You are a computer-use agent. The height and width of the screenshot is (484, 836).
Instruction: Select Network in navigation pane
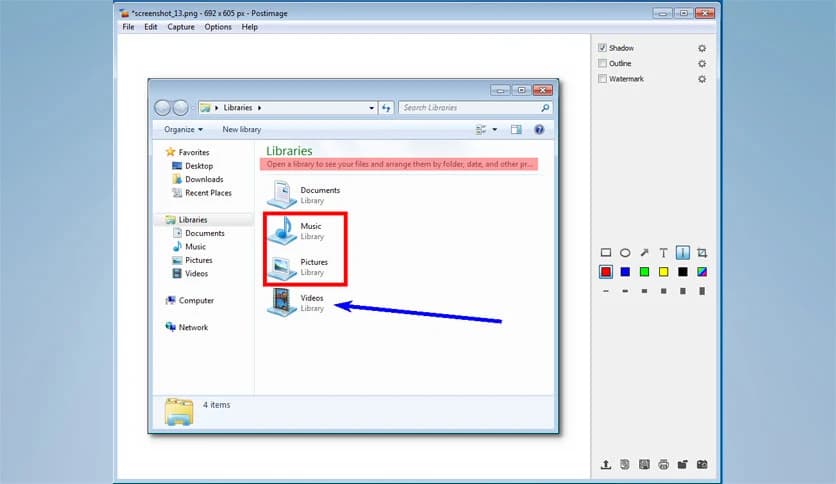pyautogui.click(x=187, y=327)
